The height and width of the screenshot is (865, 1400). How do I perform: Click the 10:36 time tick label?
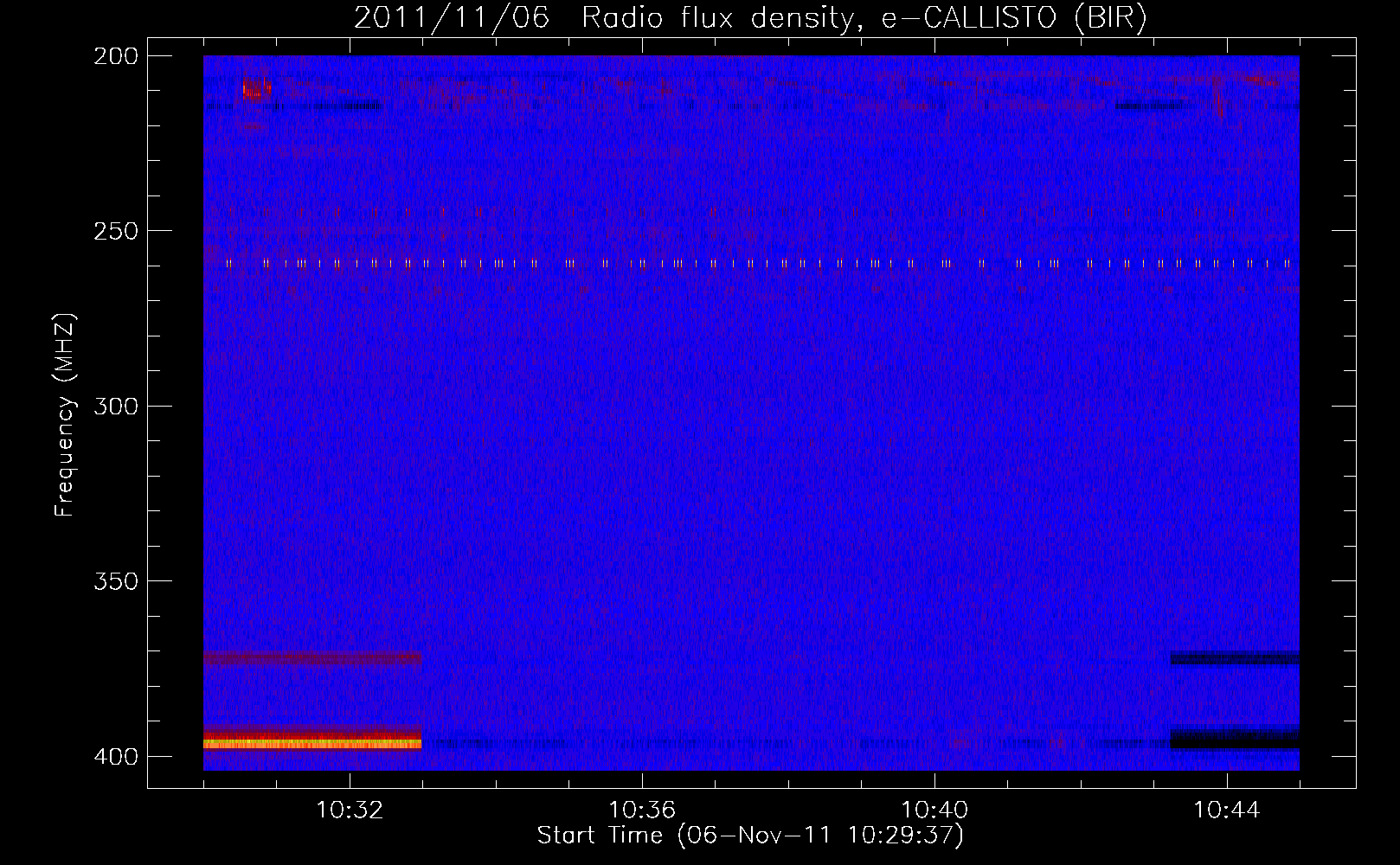(642, 810)
